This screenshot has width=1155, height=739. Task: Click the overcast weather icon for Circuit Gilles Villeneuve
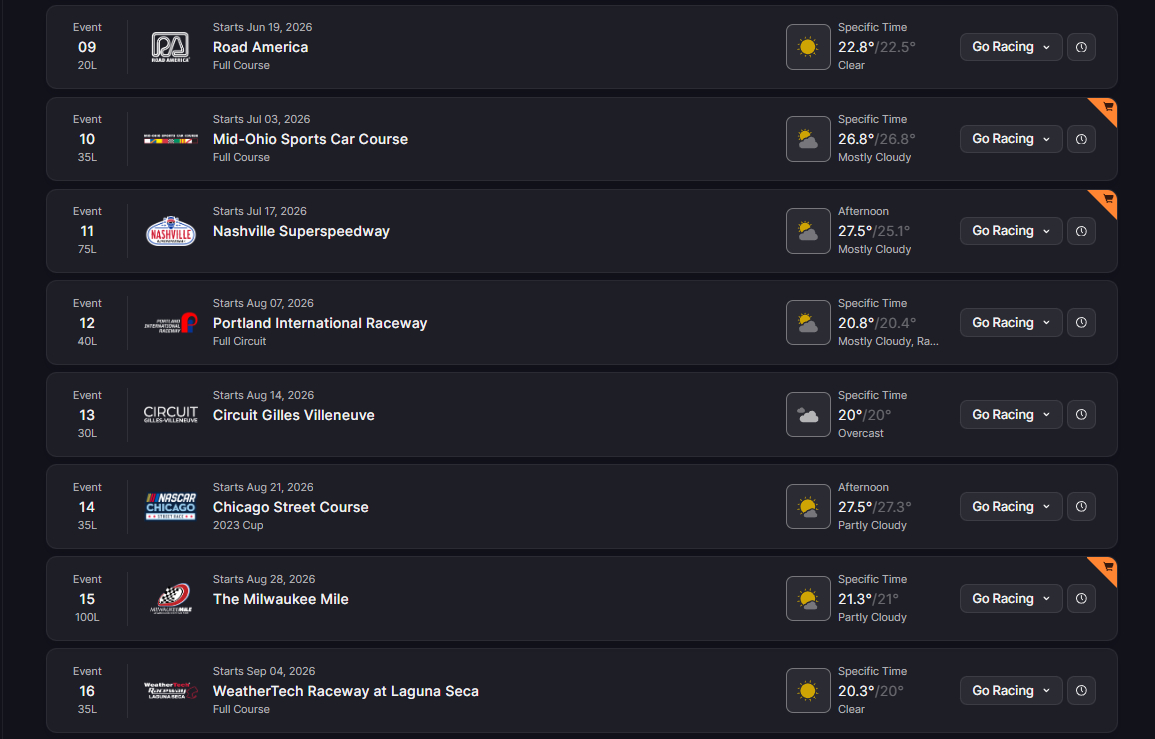coord(808,415)
